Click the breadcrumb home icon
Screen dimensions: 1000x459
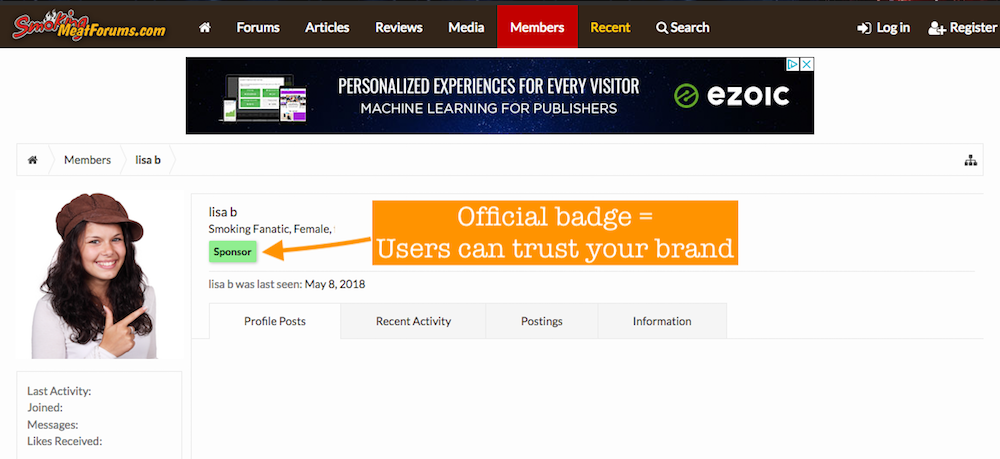pos(33,160)
